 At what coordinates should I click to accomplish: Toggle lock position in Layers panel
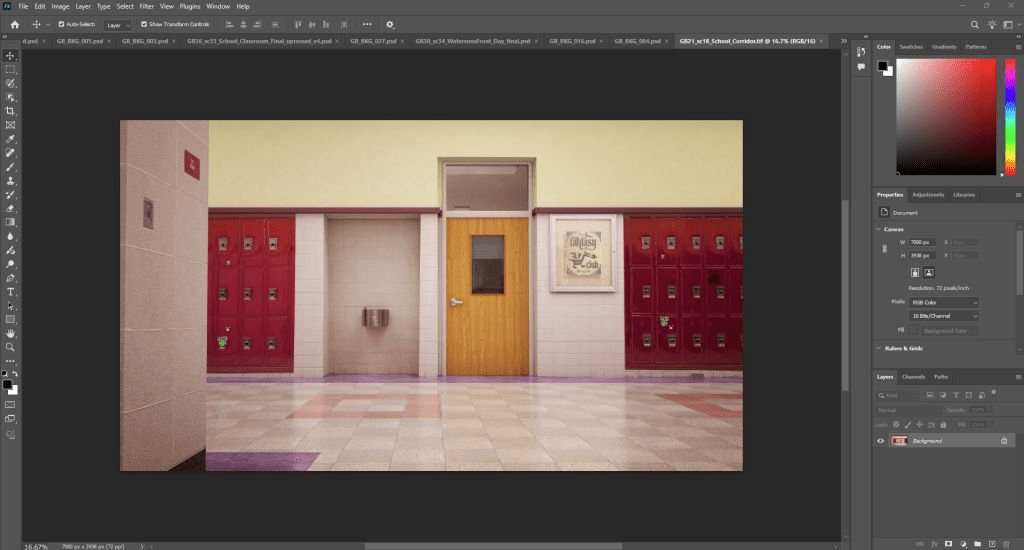click(920, 425)
